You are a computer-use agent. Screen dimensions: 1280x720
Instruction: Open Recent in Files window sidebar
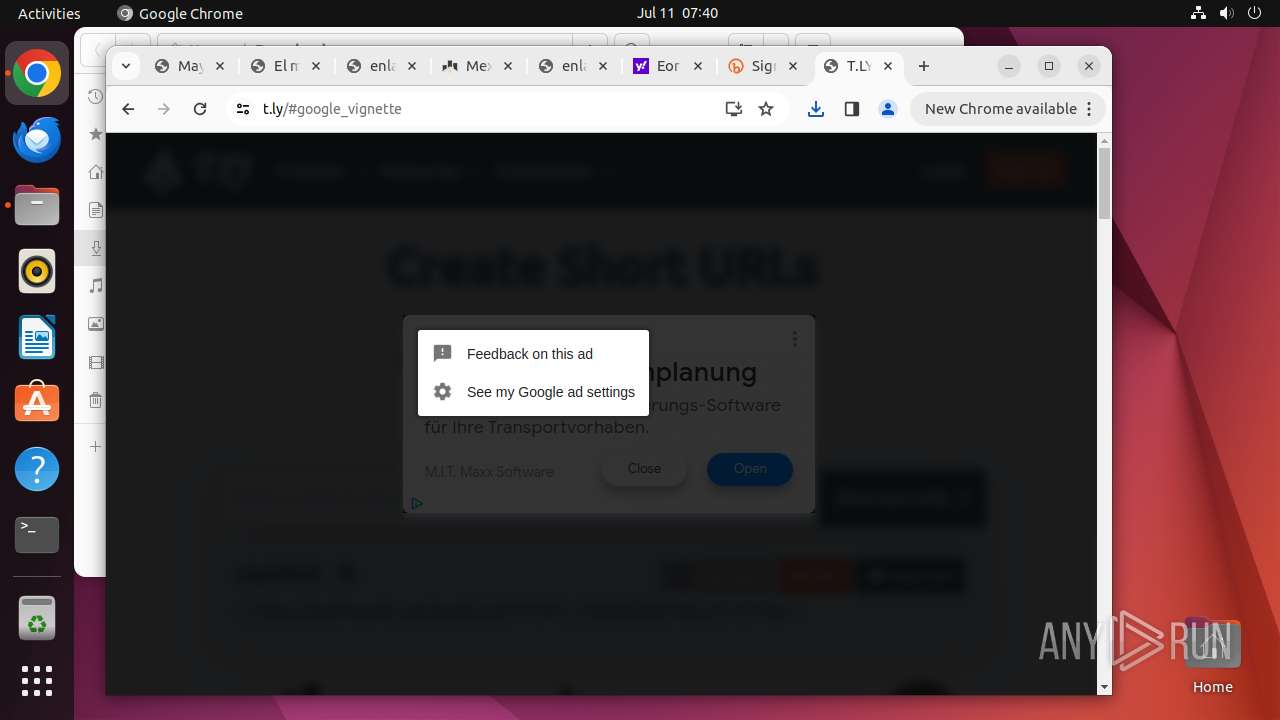pyautogui.click(x=95, y=97)
